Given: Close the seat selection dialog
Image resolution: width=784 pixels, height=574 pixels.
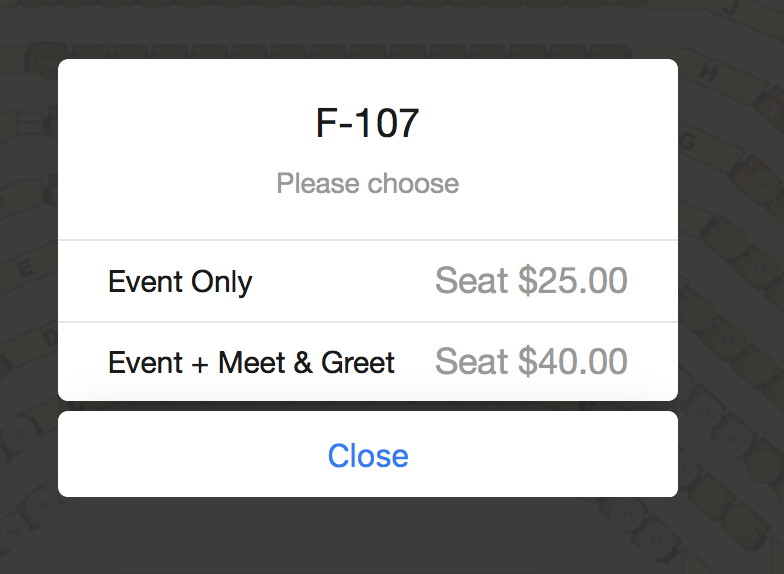Looking at the screenshot, I should [368, 455].
